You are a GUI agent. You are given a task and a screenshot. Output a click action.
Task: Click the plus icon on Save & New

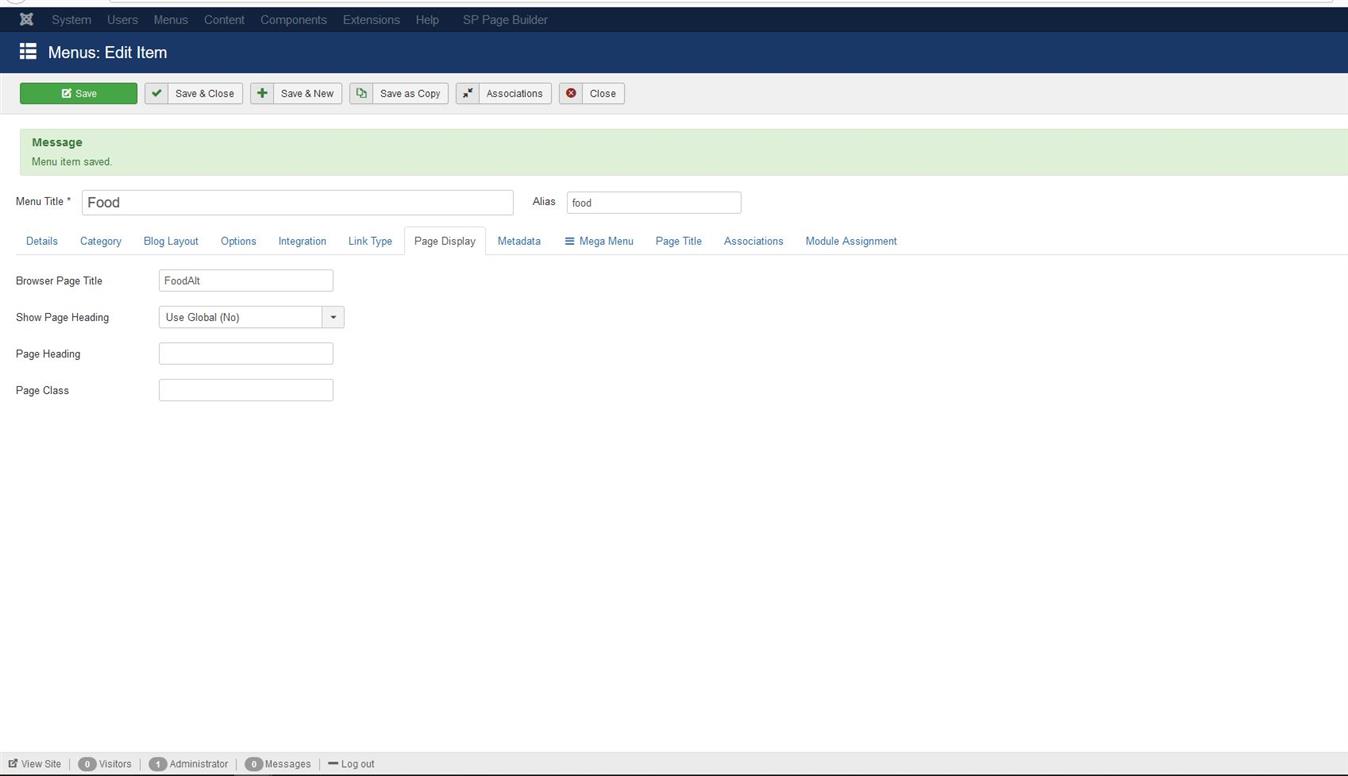tap(262, 93)
